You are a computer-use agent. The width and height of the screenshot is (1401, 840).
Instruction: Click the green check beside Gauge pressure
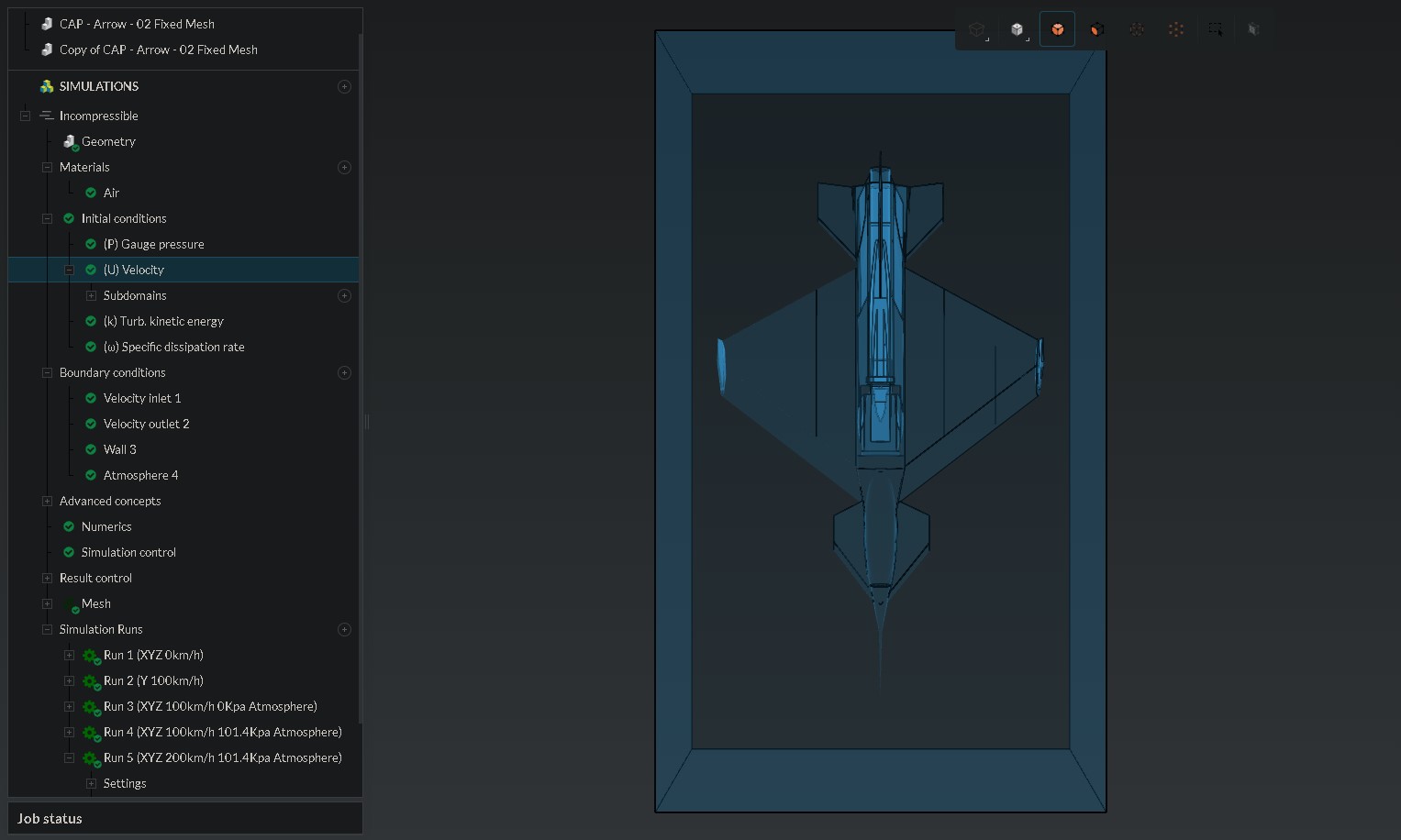pos(91,244)
